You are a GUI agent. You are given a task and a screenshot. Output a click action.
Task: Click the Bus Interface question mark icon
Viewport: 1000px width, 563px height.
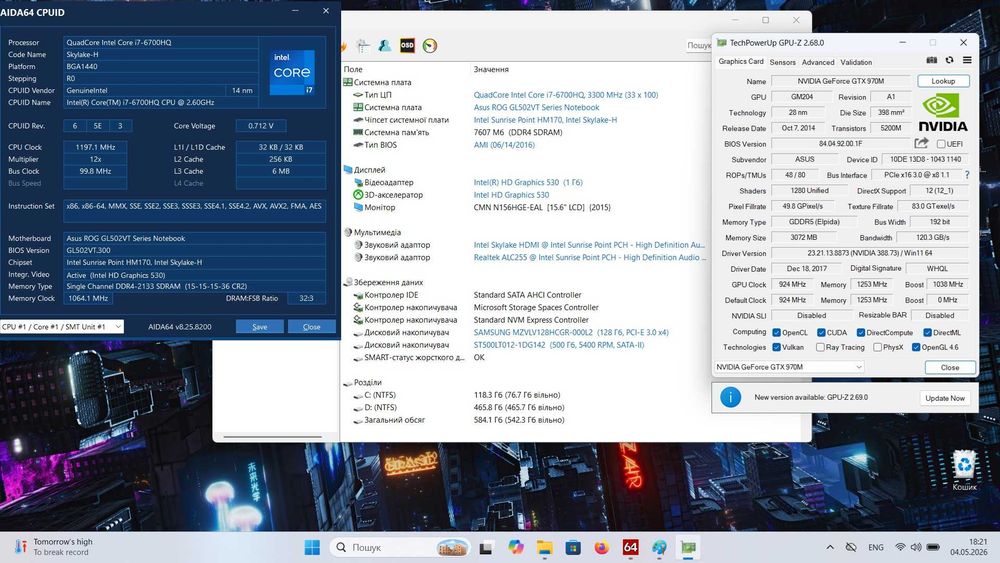[967, 175]
